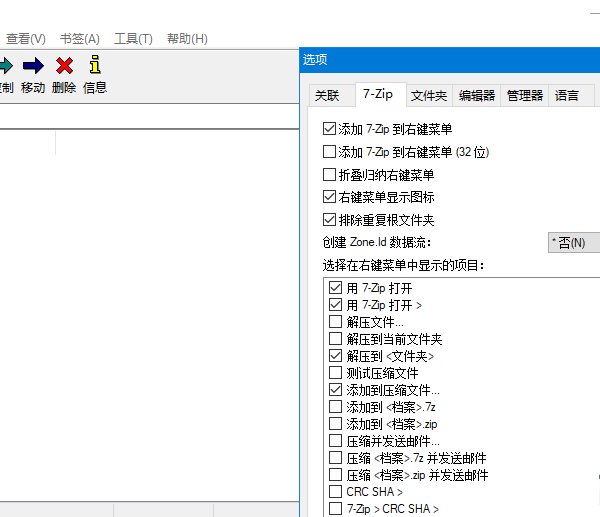Viewport: 600px width, 517px height.
Task: Open the 关联 tab
Action: 327,96
